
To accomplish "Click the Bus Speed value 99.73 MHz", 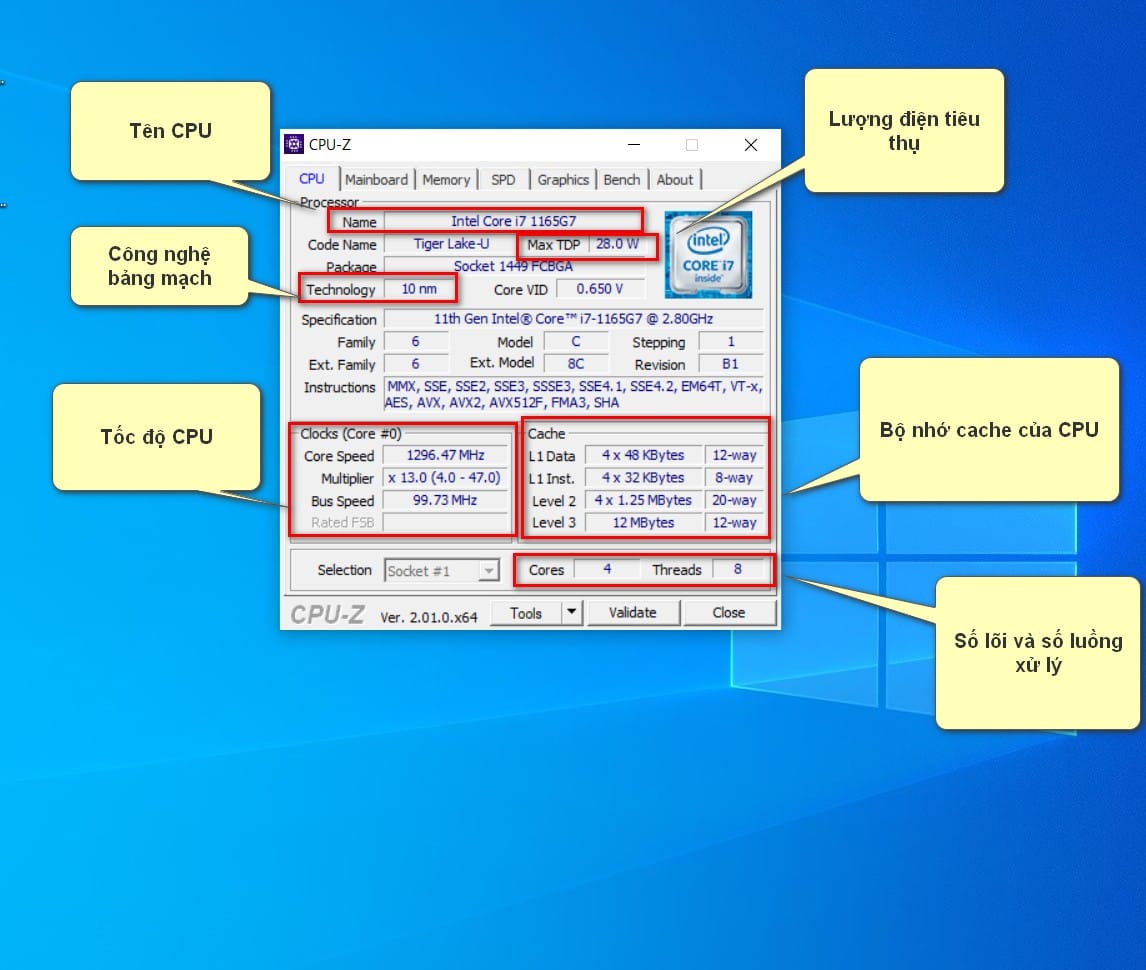I will click(445, 500).
